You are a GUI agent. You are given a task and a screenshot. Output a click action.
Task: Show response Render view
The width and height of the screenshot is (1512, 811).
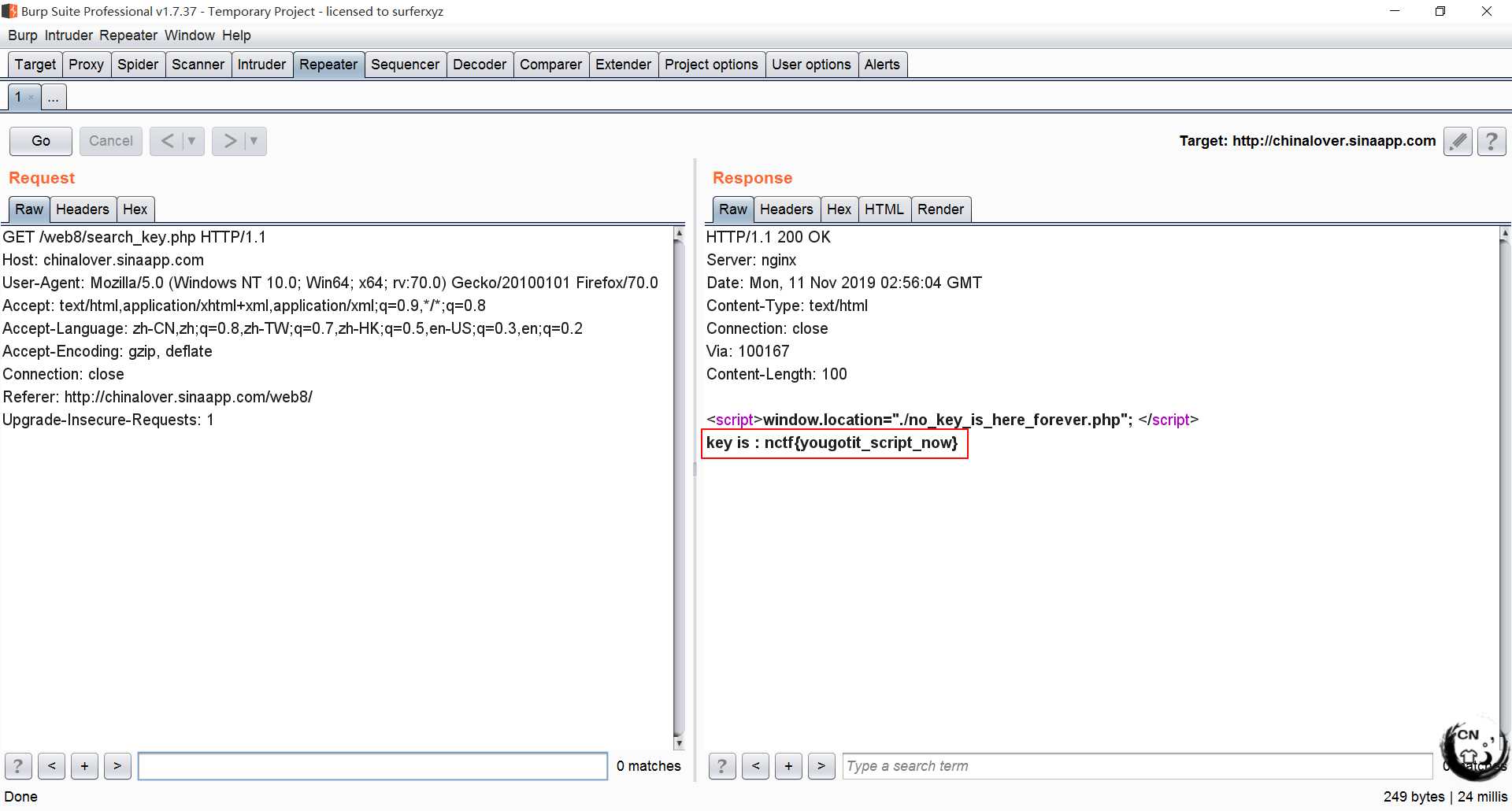pyautogui.click(x=940, y=209)
